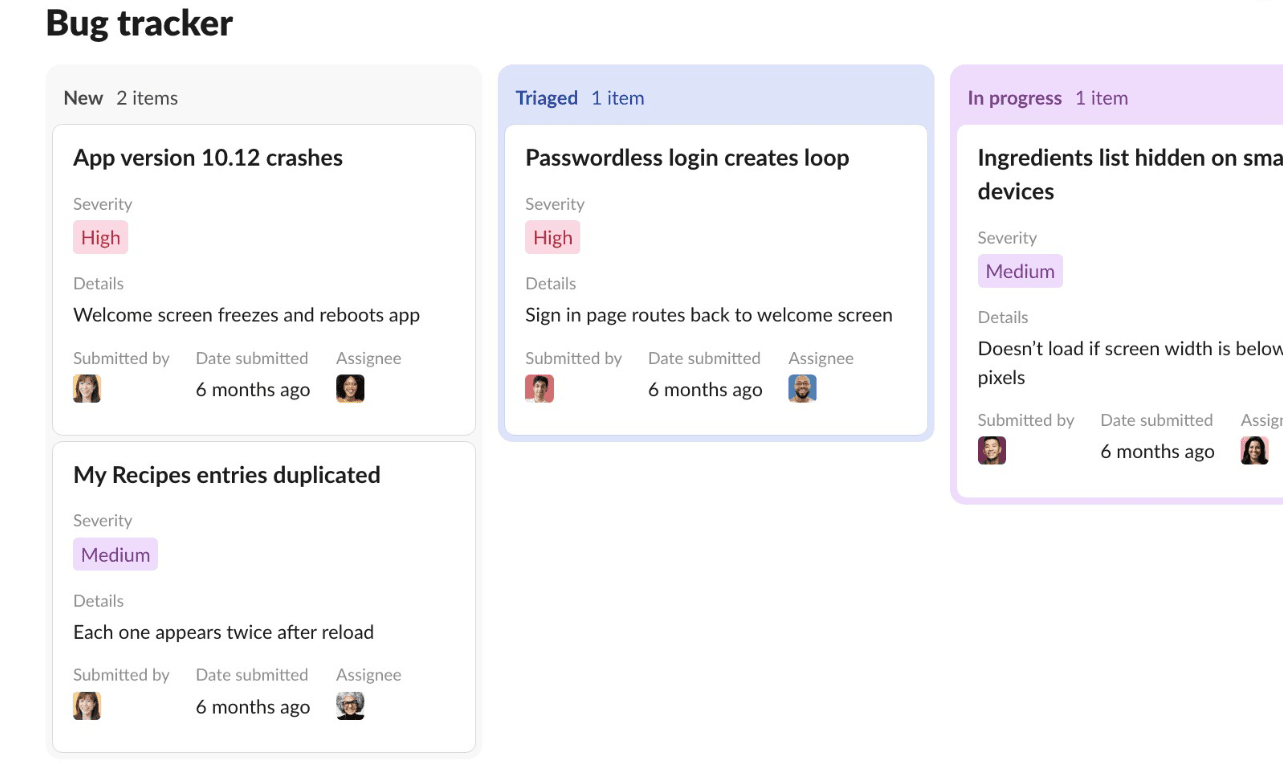Click the High badge on the Passwordless login card
The image size is (1283, 762).
click(x=552, y=237)
